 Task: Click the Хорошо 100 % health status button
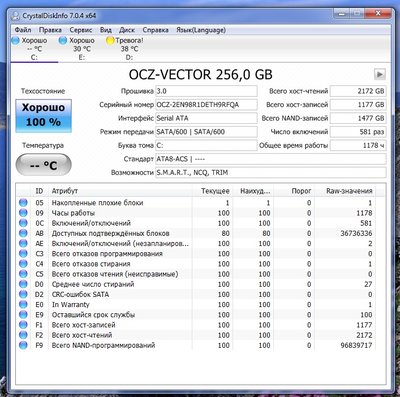tap(43, 115)
